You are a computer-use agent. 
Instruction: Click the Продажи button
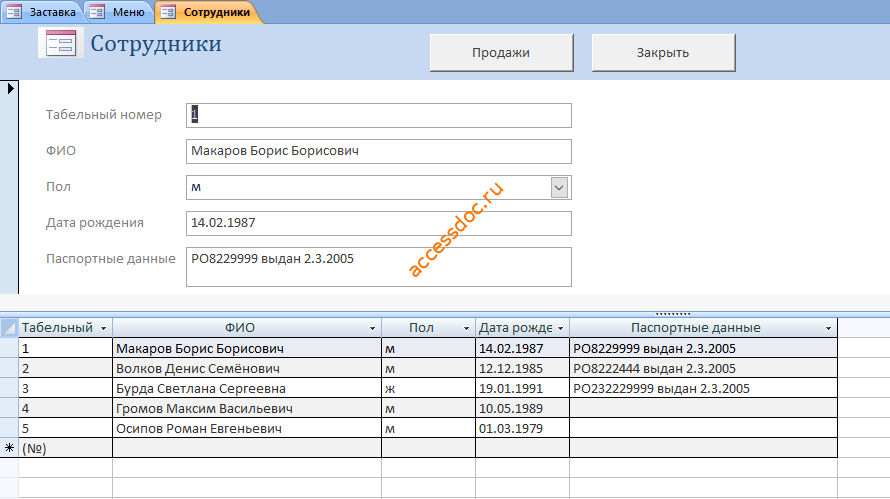coord(501,53)
